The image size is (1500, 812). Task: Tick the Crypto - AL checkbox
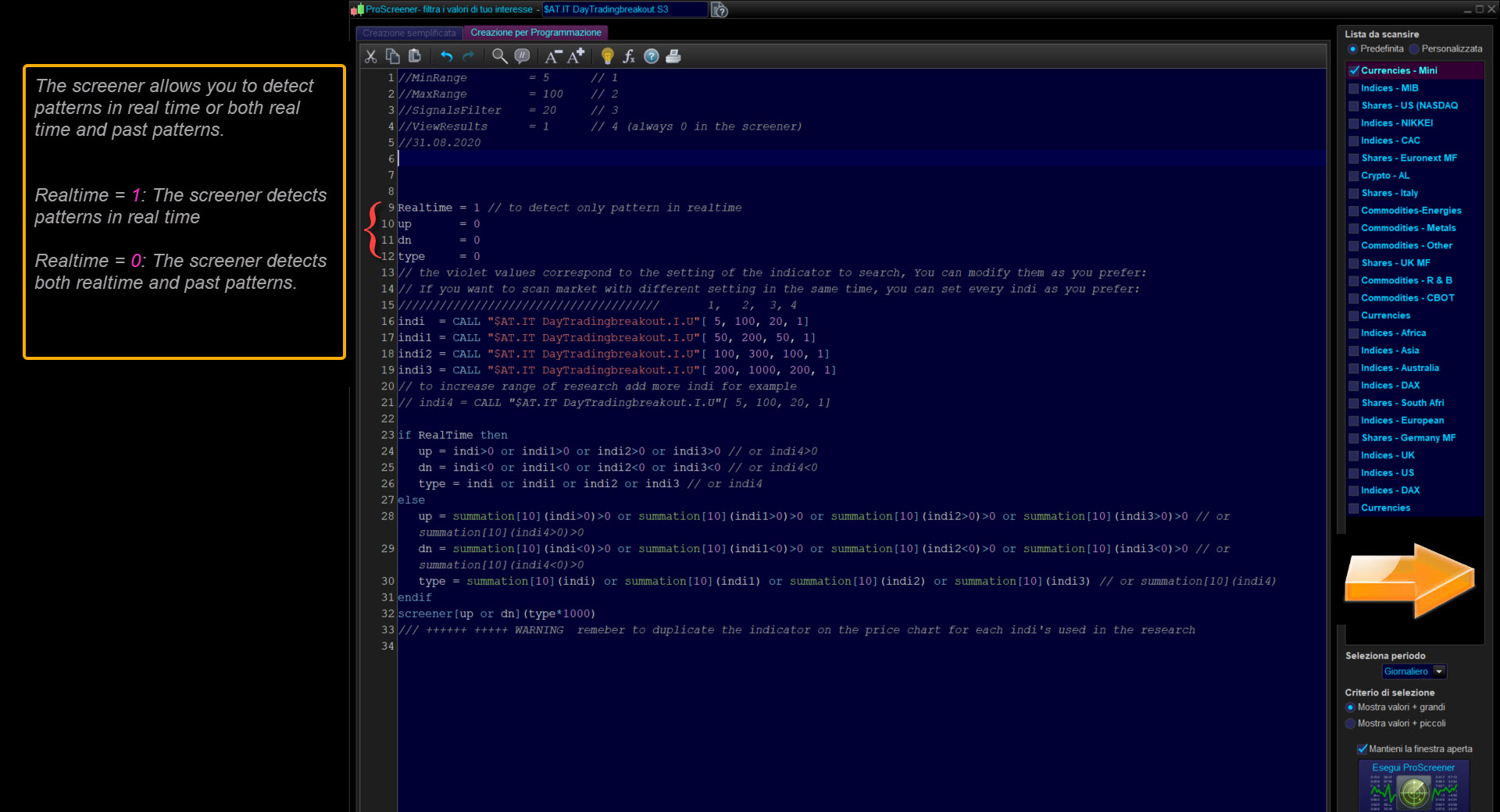point(1354,176)
